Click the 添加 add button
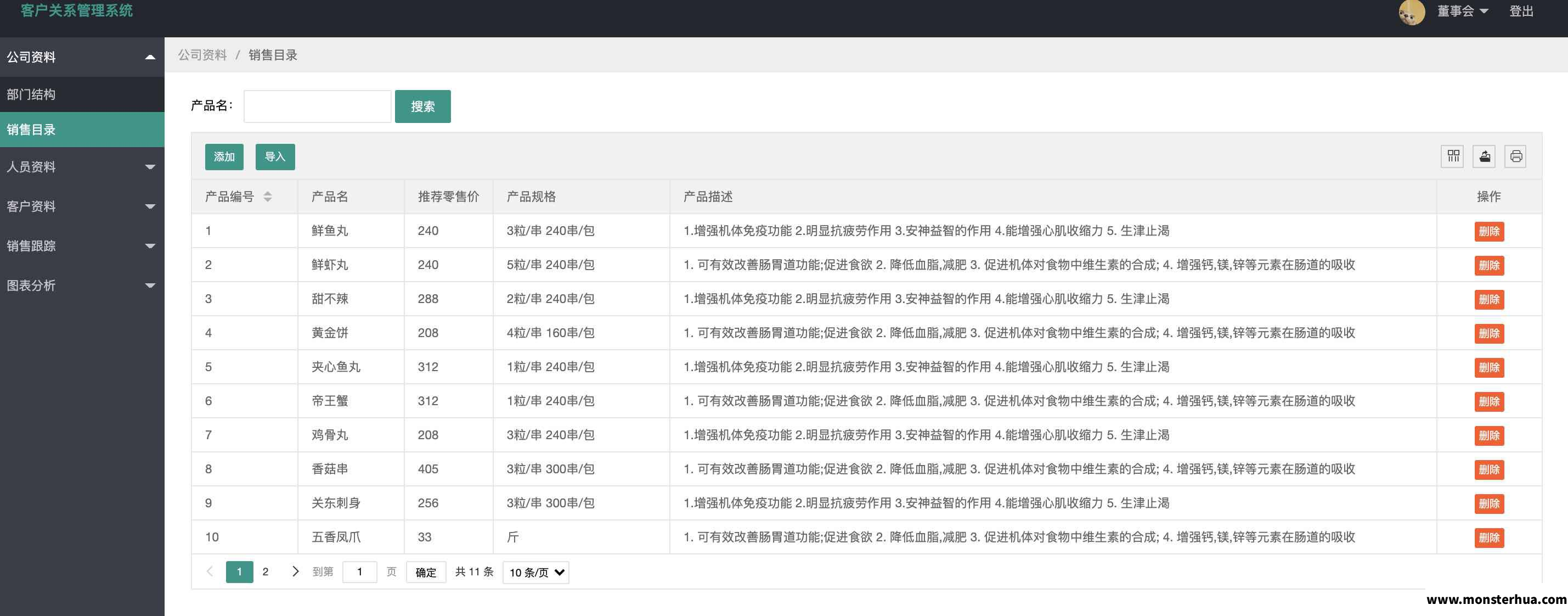Screen dimensions: 1568x616 tap(224, 157)
